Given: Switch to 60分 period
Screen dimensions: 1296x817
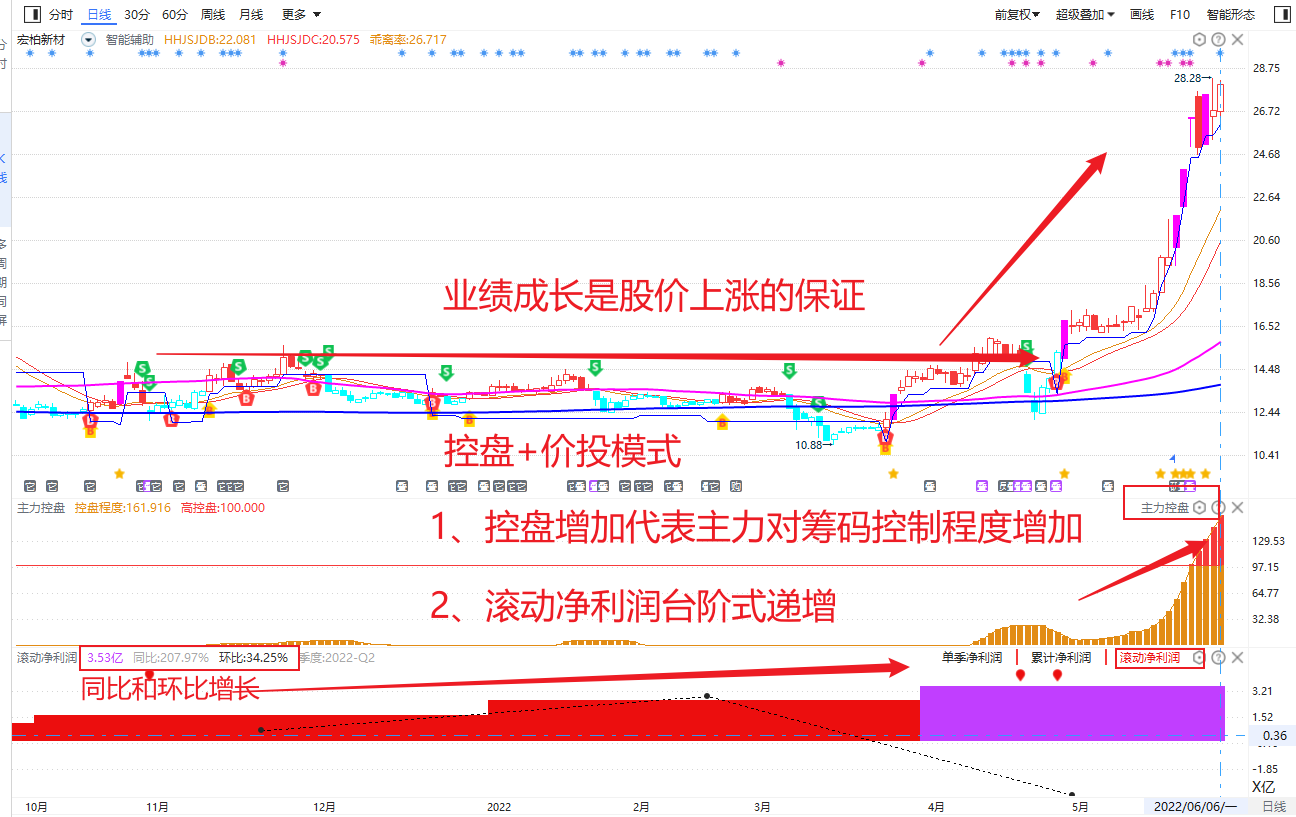Looking at the screenshot, I should pyautogui.click(x=175, y=15).
